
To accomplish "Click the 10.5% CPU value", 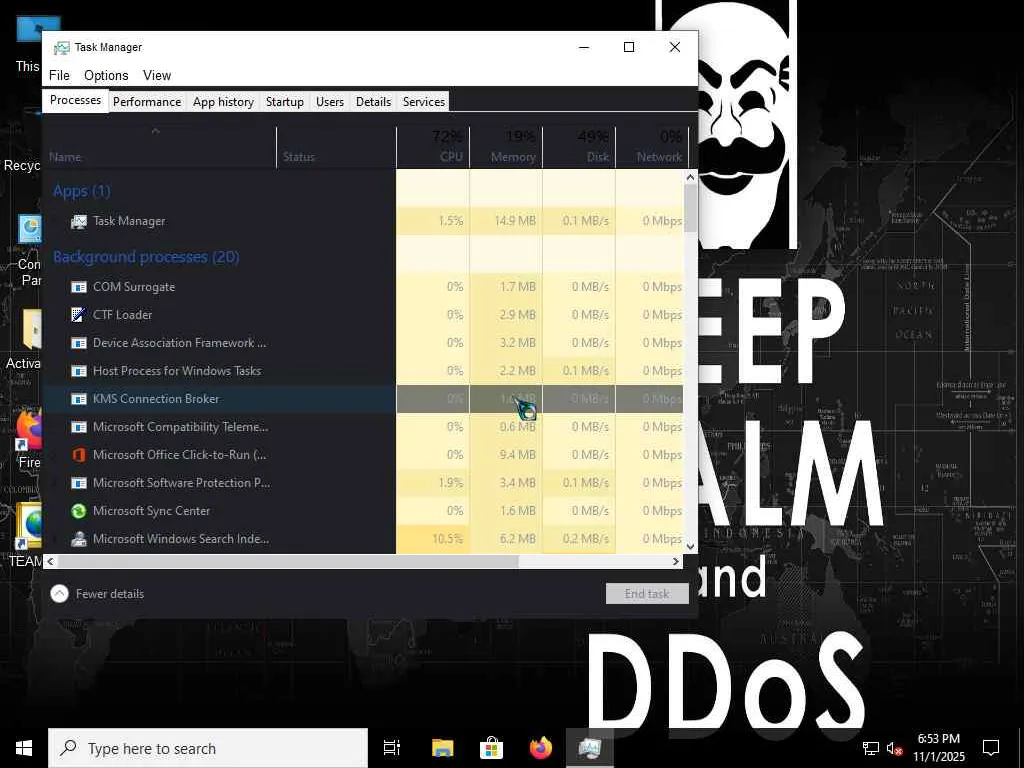I will click(x=447, y=539).
